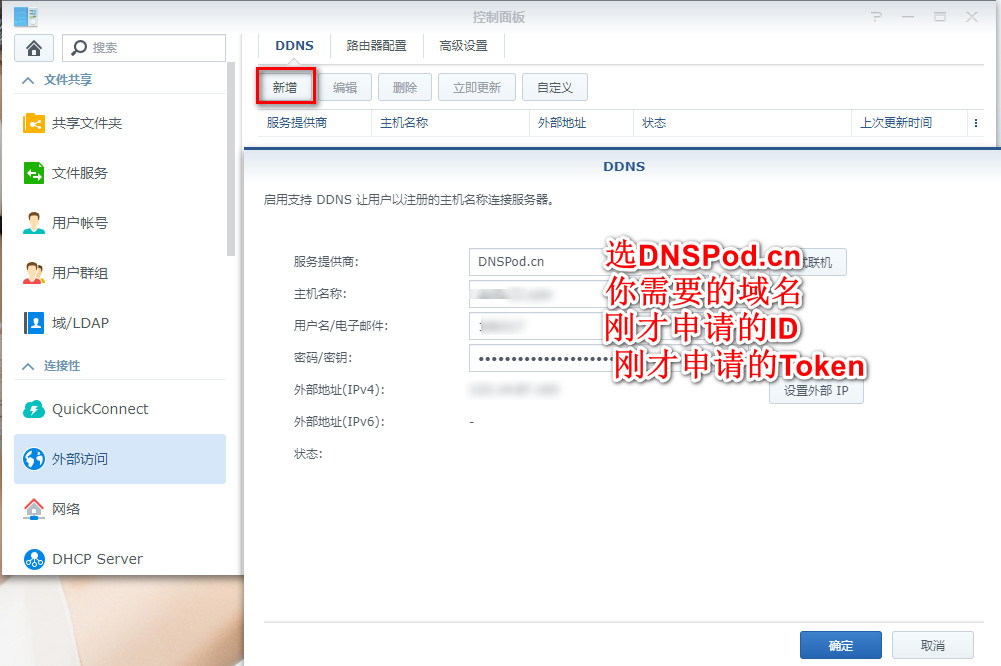Click the 设置外部 IP button
The image size is (1001, 666).
[816, 390]
